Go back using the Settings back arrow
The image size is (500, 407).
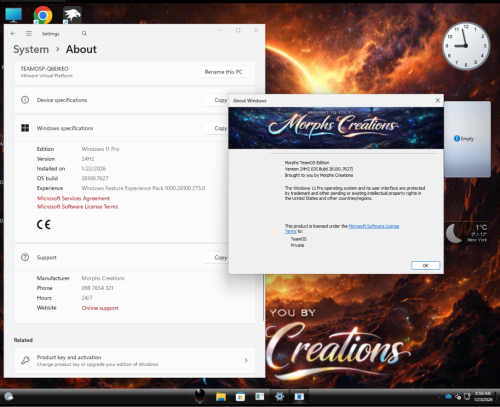click(x=13, y=33)
